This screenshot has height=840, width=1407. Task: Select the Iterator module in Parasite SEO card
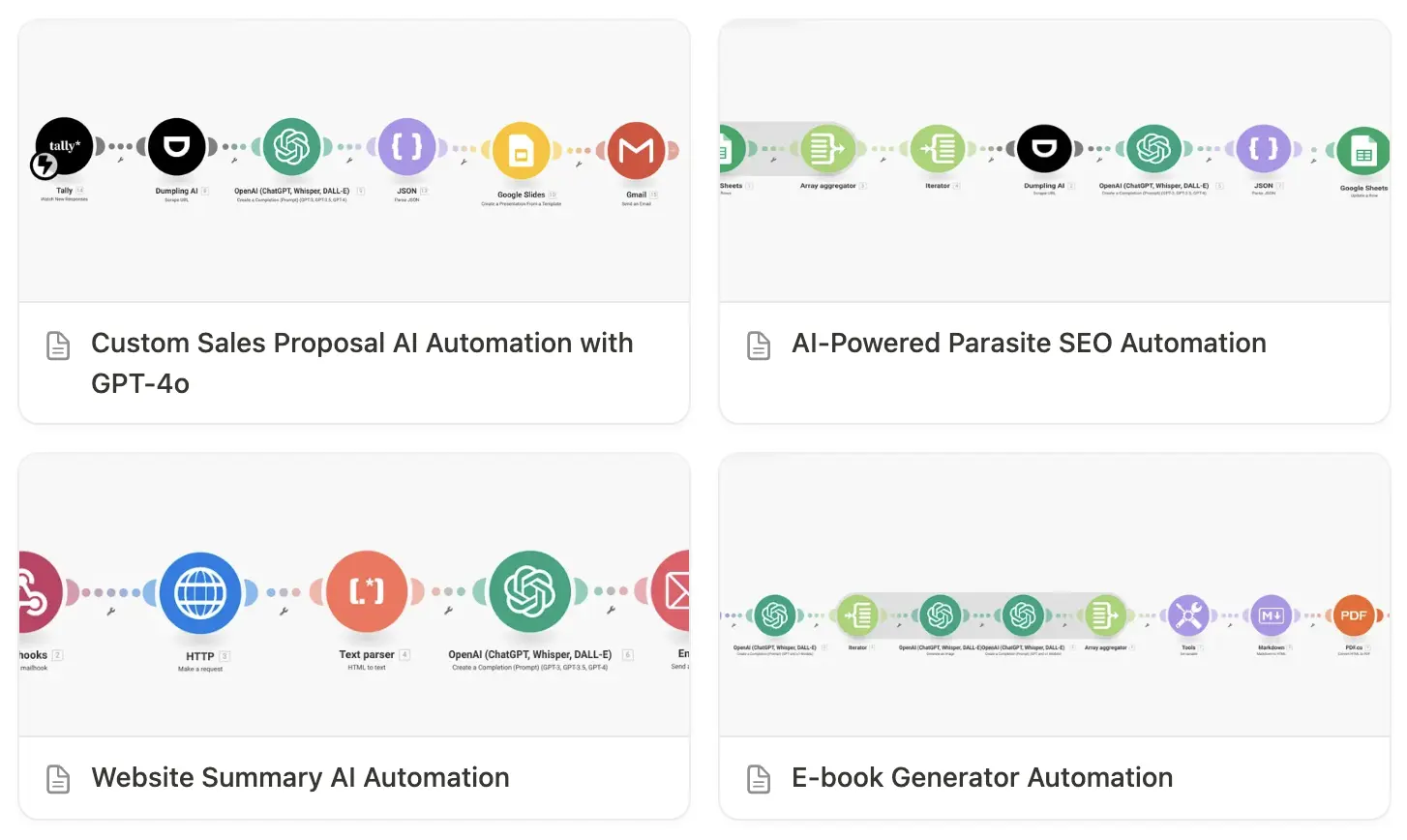coord(939,149)
